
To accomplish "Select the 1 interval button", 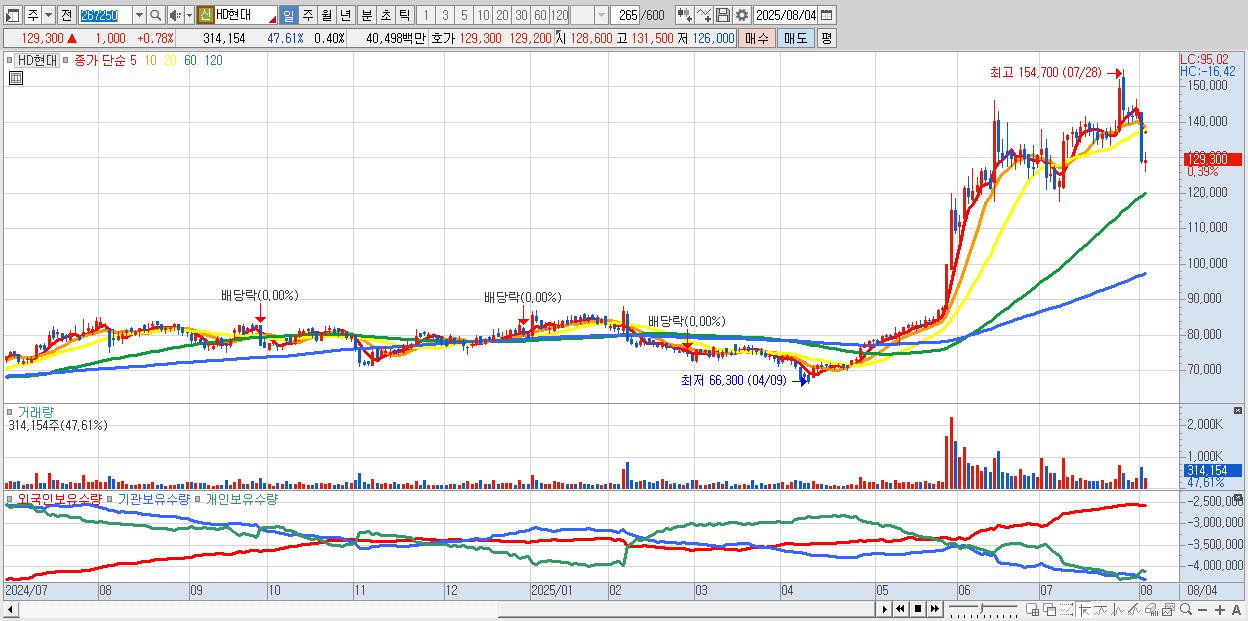I will (x=425, y=15).
